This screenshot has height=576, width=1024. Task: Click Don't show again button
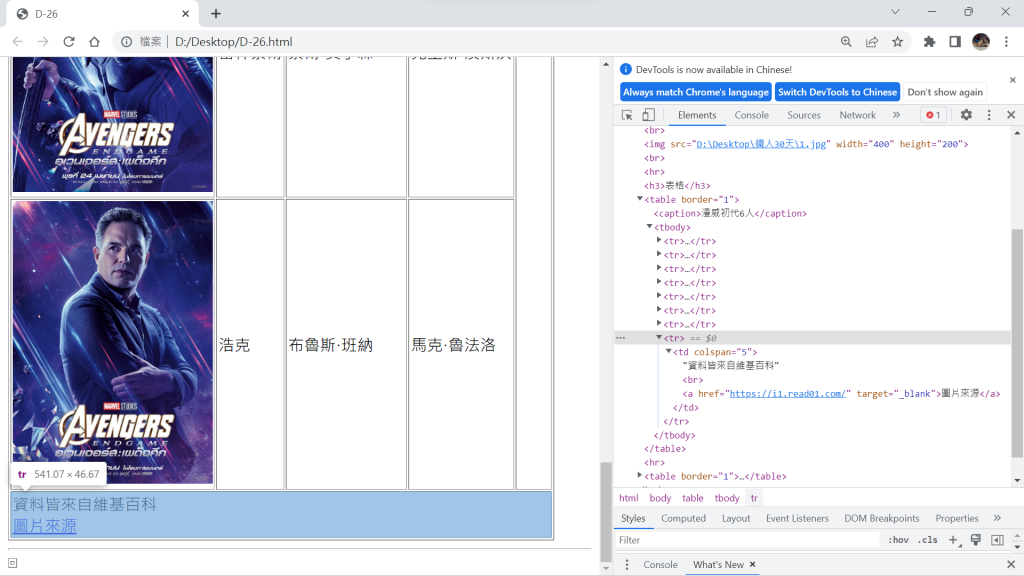click(945, 92)
